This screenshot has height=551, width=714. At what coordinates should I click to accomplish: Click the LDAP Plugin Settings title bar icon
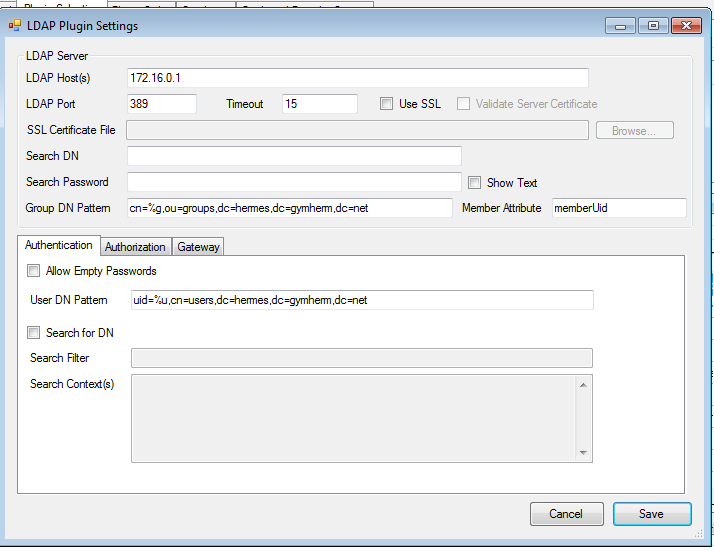pos(15,25)
